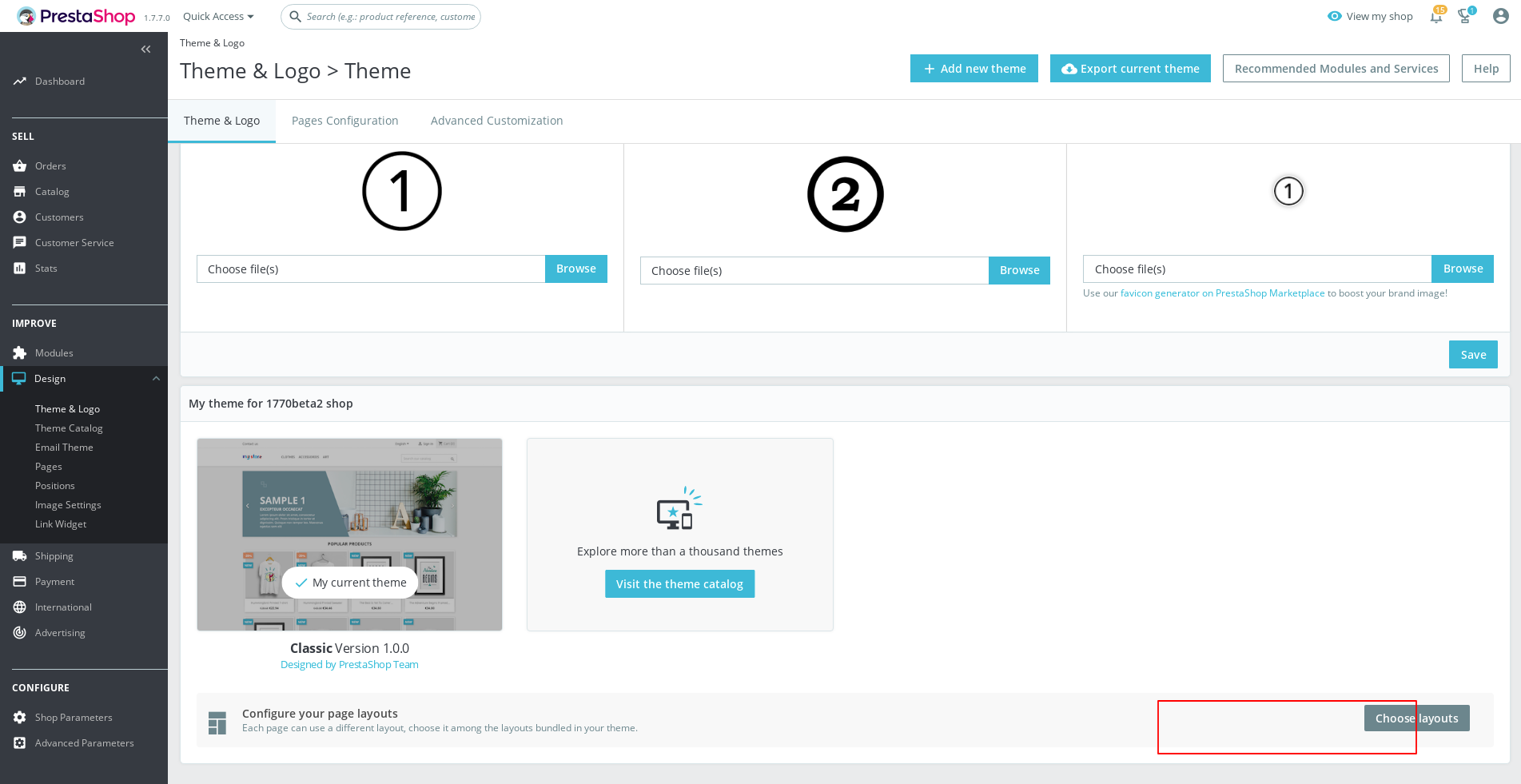
Task: Click the notifications bell icon
Action: tap(1435, 16)
